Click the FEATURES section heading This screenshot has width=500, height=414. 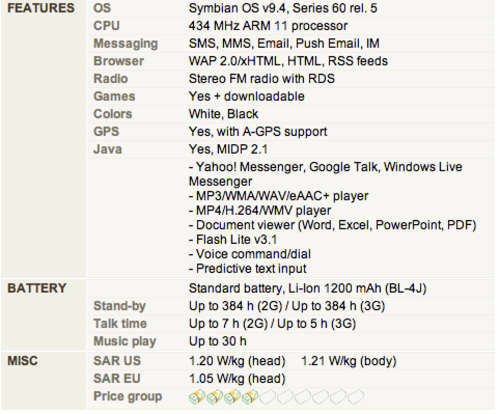click(x=41, y=8)
